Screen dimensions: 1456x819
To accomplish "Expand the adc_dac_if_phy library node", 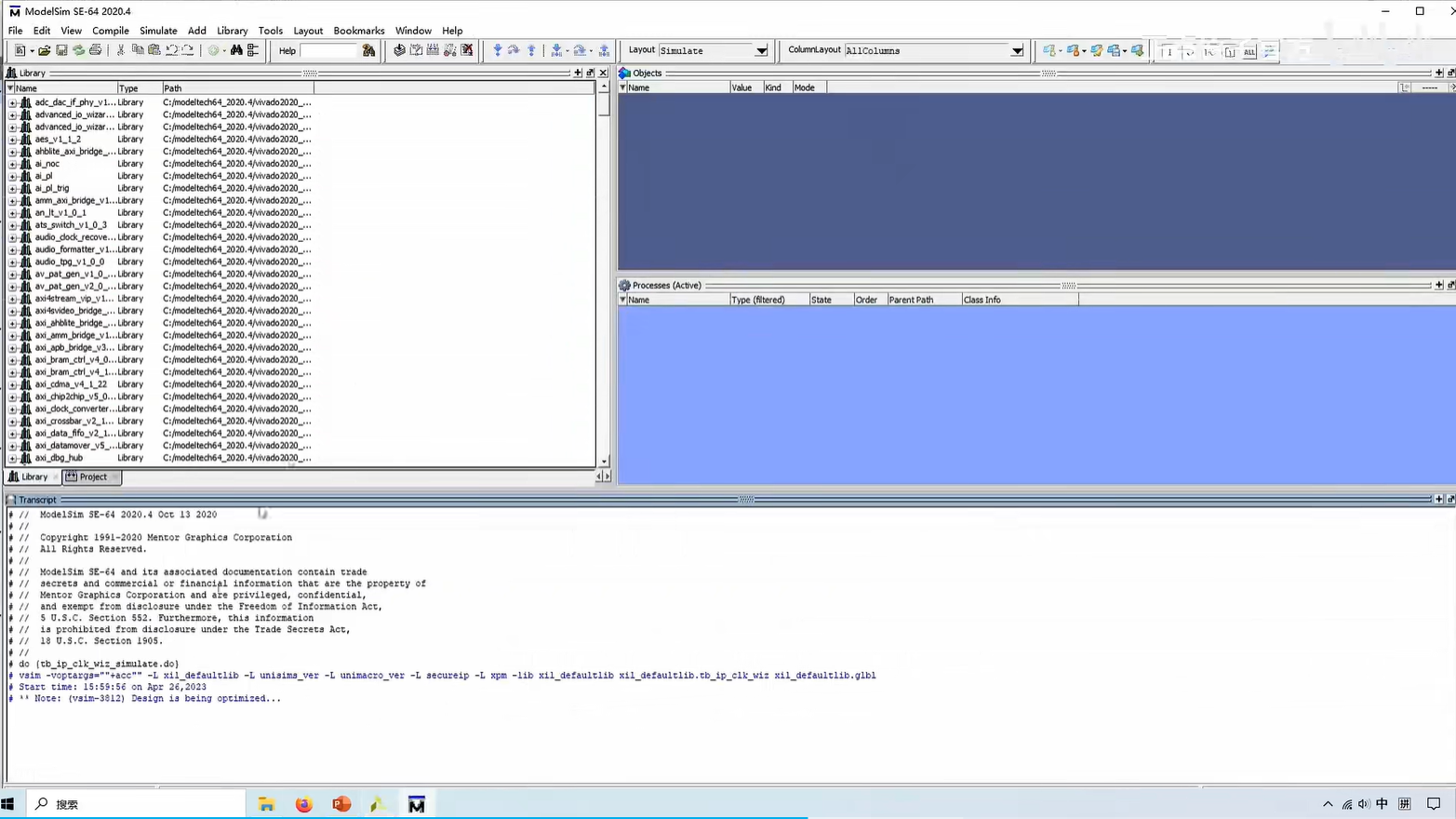I will 13,102.
